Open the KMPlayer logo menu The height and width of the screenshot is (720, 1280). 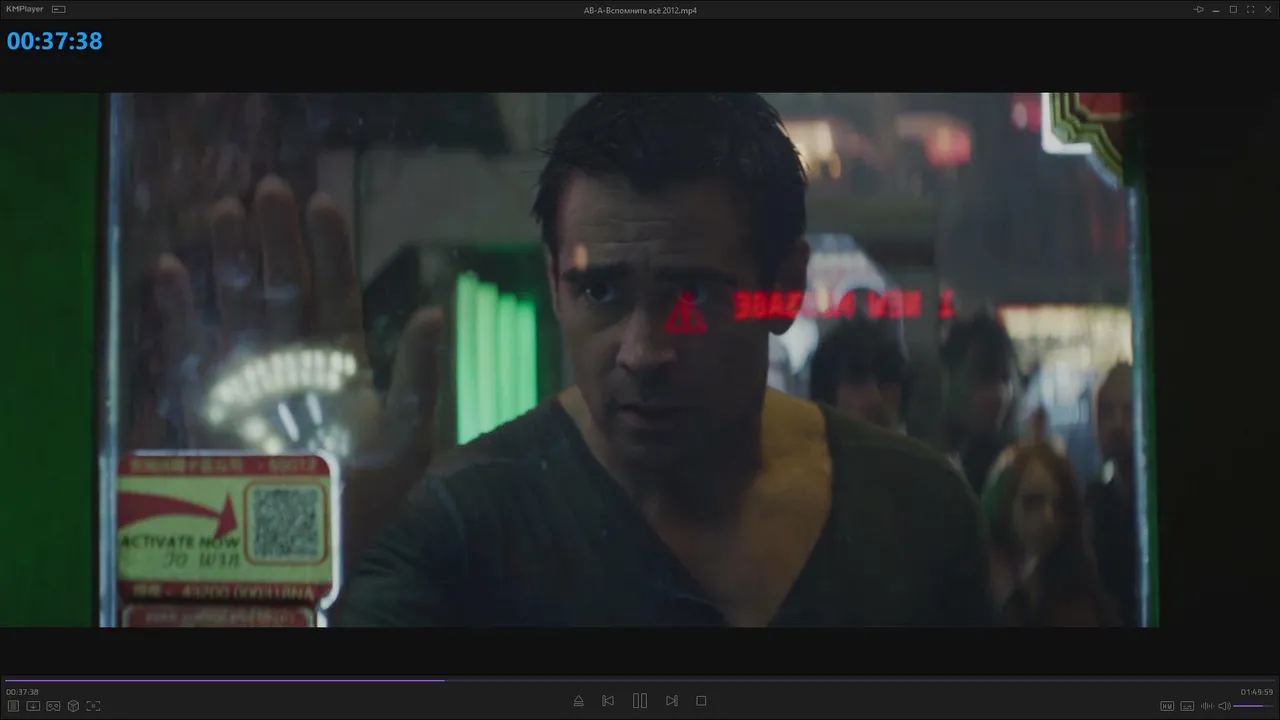click(x=25, y=9)
